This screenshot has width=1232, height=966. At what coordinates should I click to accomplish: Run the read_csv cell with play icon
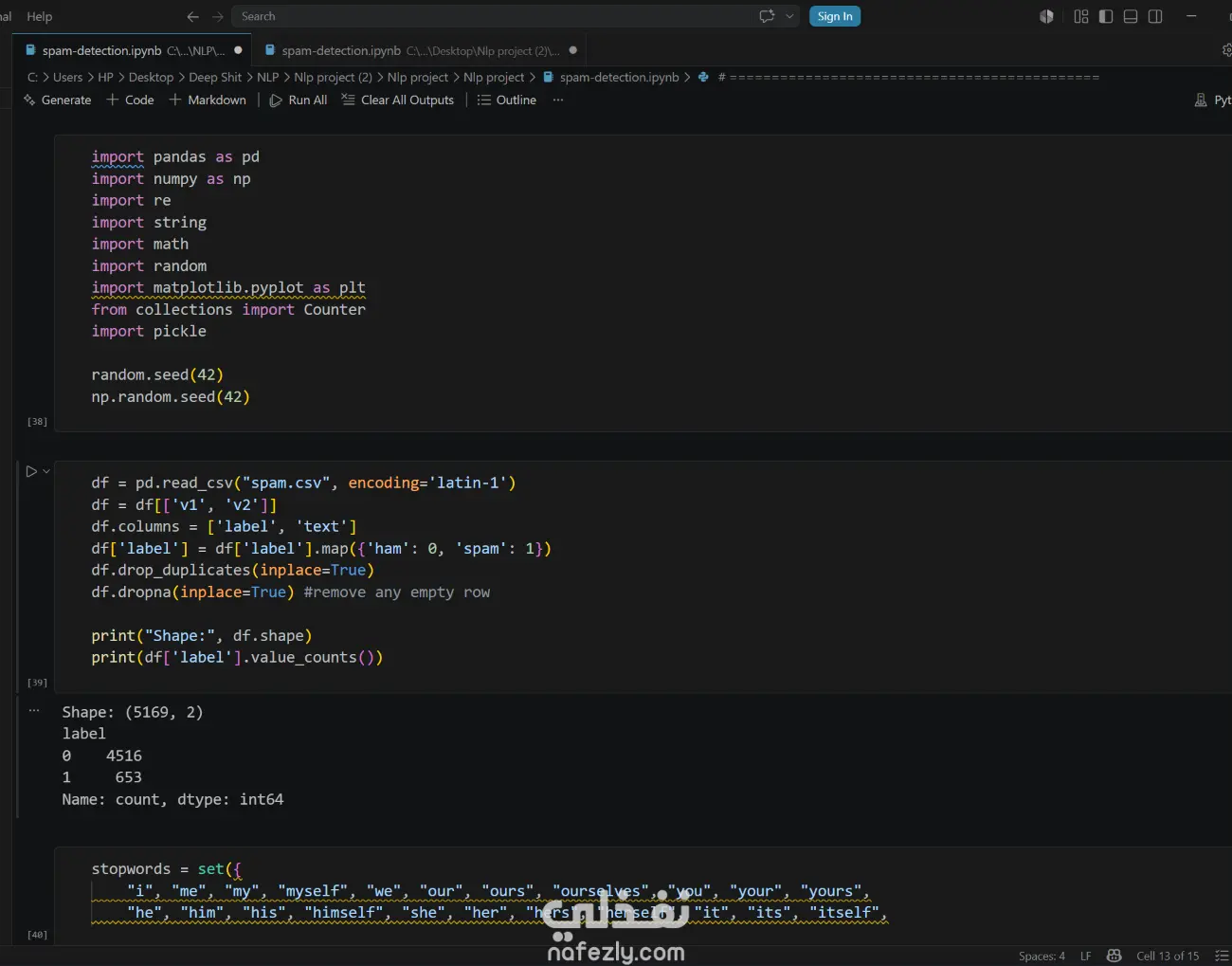pyautogui.click(x=31, y=471)
